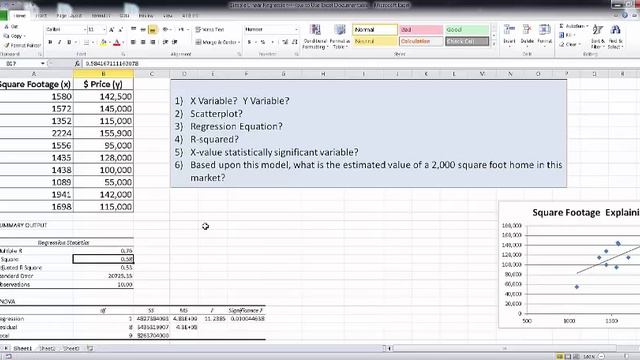The image size is (640, 360).
Task: Open the Excel Help question icon
Action: pos(625,16)
